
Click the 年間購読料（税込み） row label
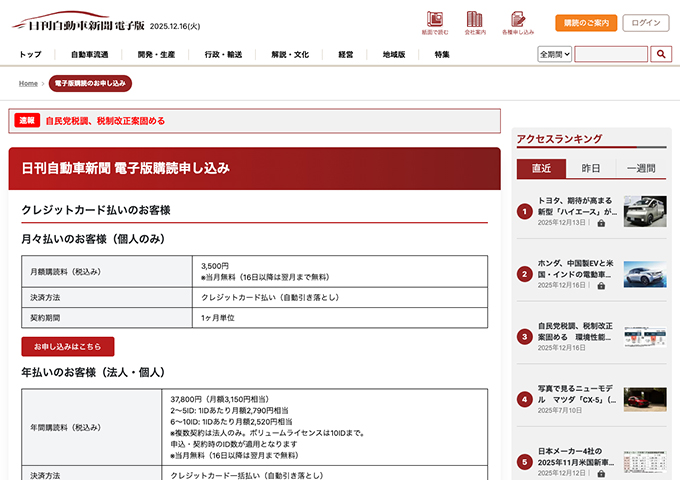[x=65, y=428]
